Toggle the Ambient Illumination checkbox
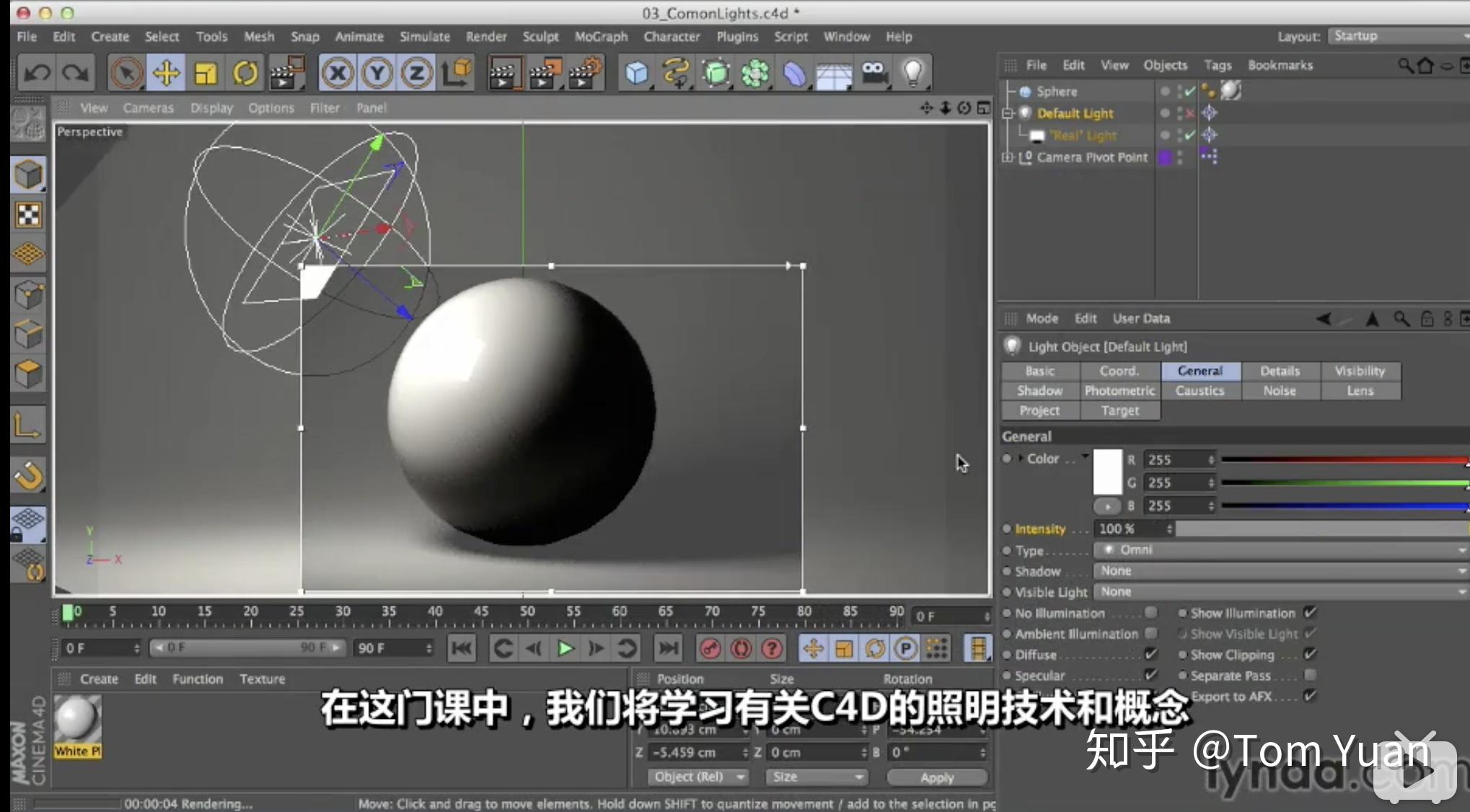 [x=1150, y=633]
